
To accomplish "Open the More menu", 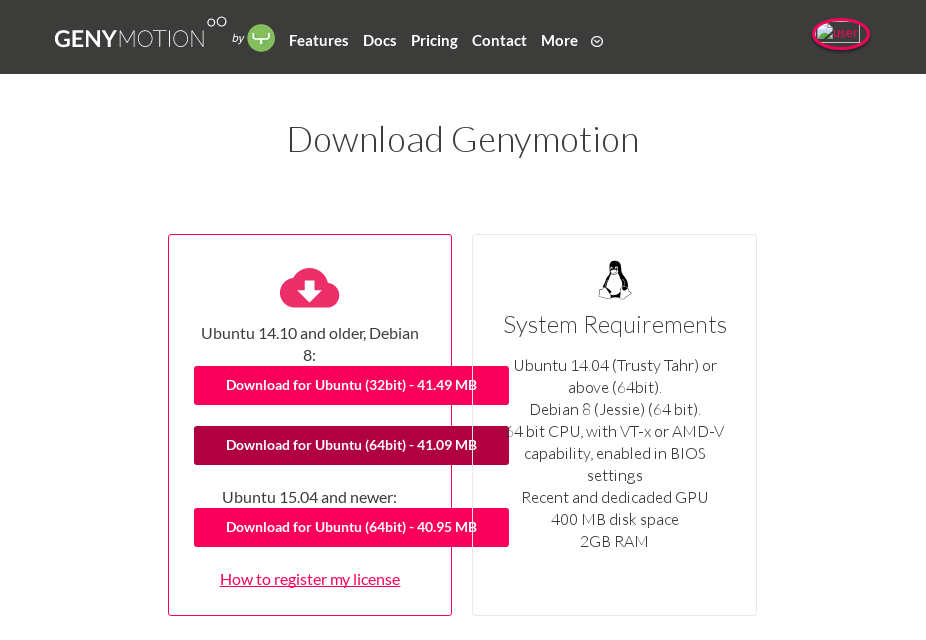I will pyautogui.click(x=559, y=41).
